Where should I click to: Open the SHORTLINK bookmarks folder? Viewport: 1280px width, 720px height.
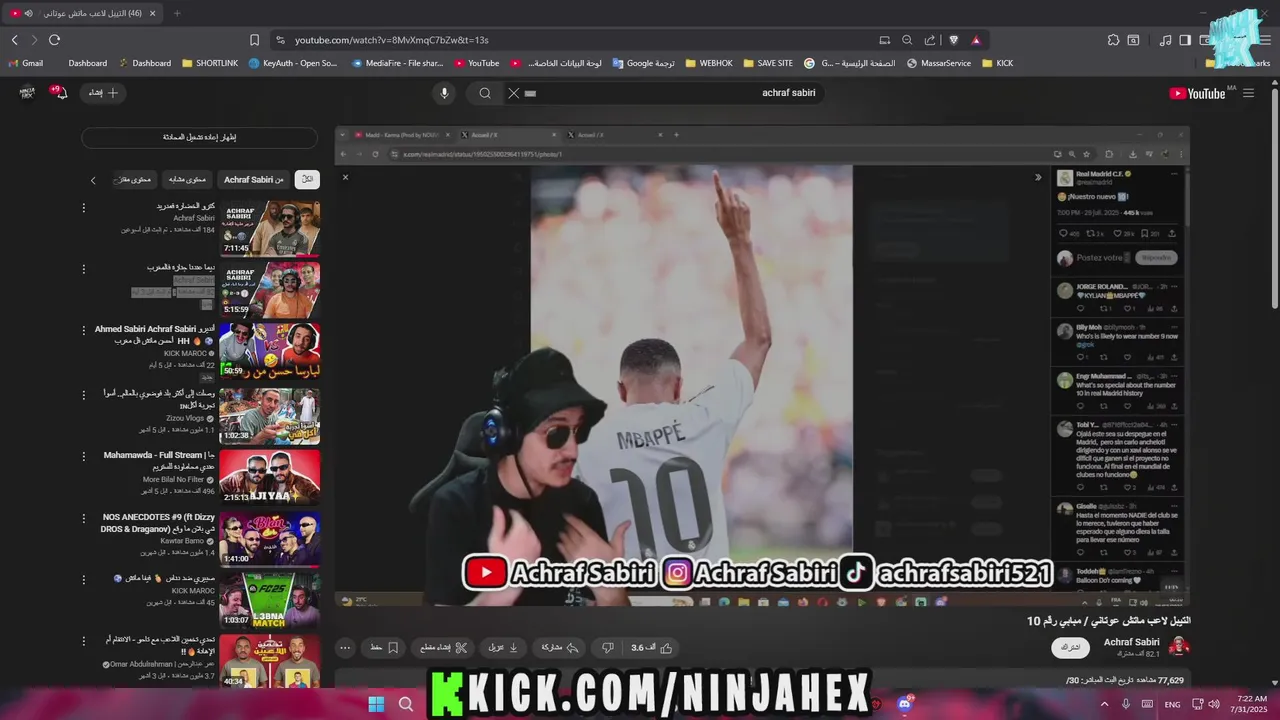tap(210, 63)
